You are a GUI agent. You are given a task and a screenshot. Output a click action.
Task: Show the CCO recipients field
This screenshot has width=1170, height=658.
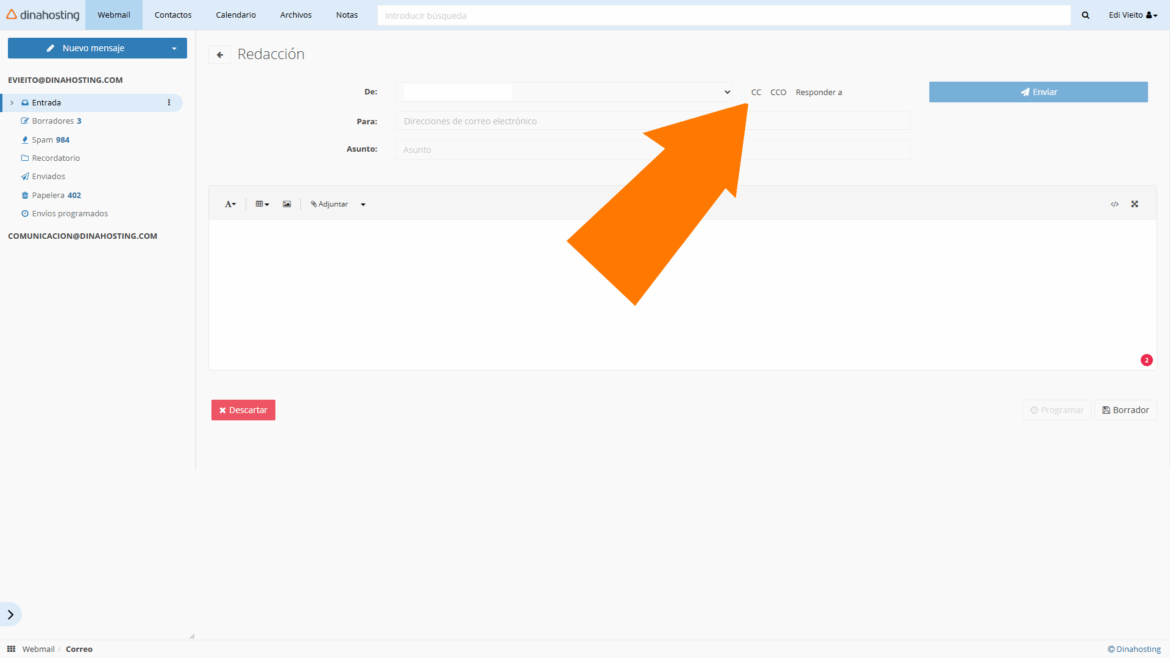tap(778, 91)
